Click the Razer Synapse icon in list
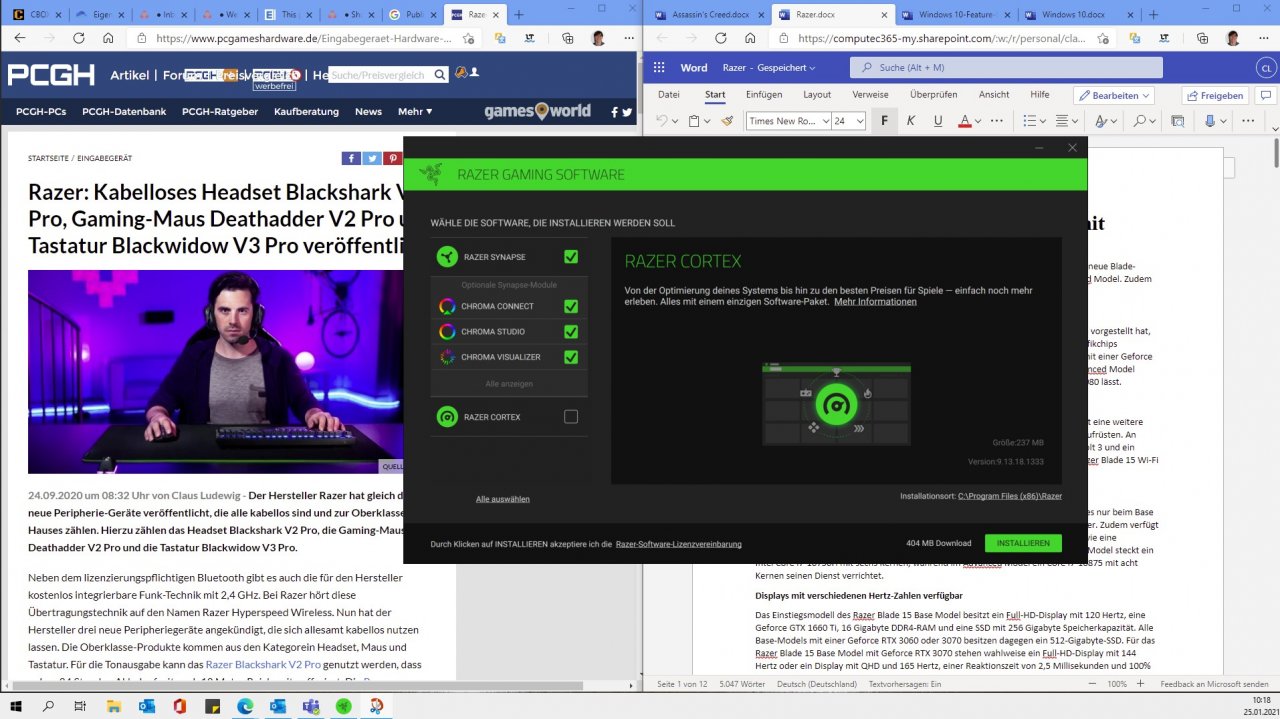1280x719 pixels. [448, 257]
